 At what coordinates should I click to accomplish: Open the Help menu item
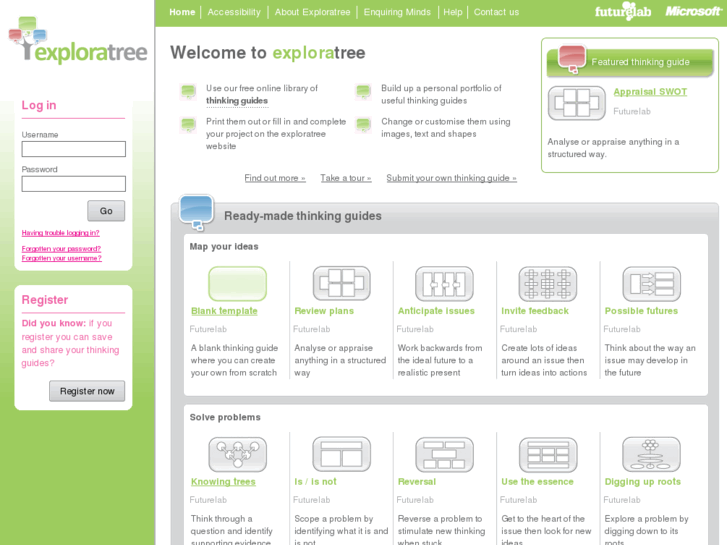pos(453,12)
